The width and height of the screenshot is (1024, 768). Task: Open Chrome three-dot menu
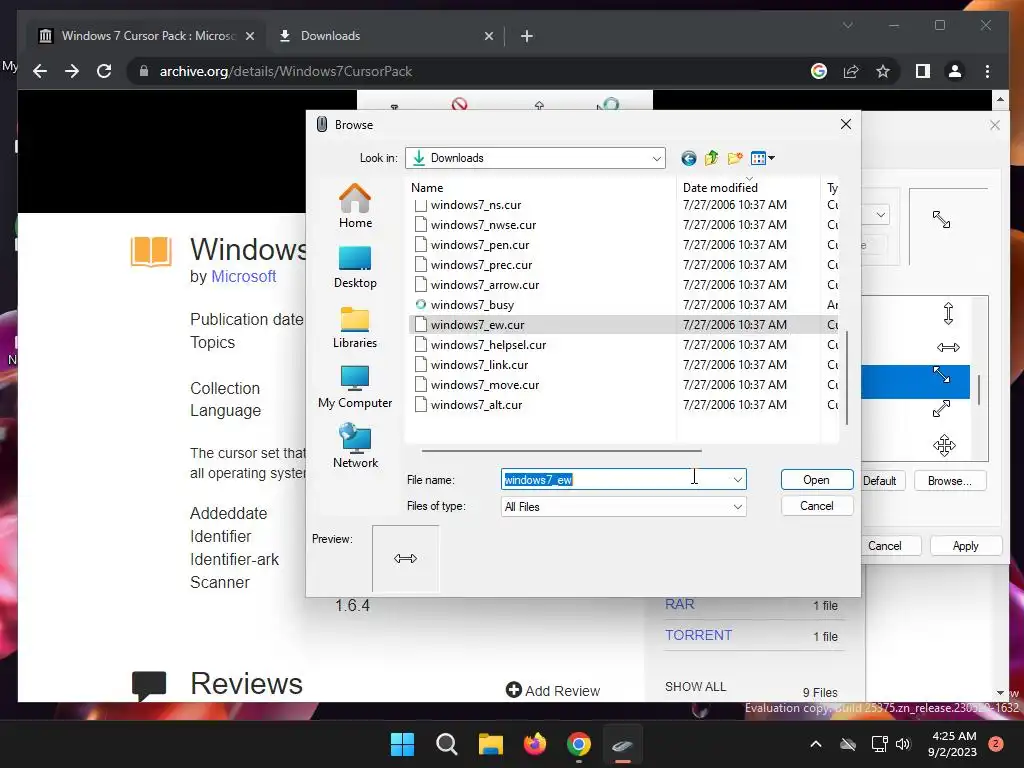(987, 71)
